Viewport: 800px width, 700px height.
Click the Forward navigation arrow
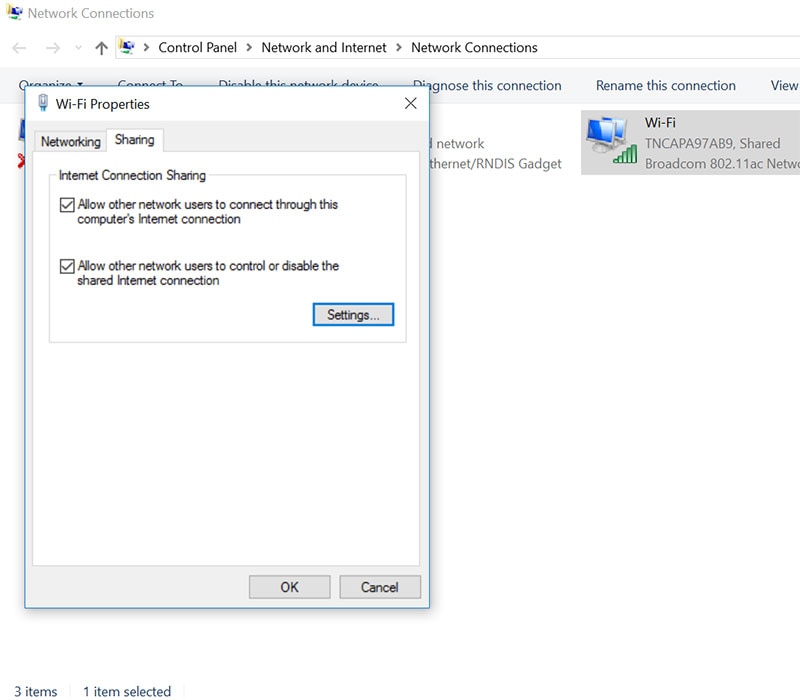(53, 48)
